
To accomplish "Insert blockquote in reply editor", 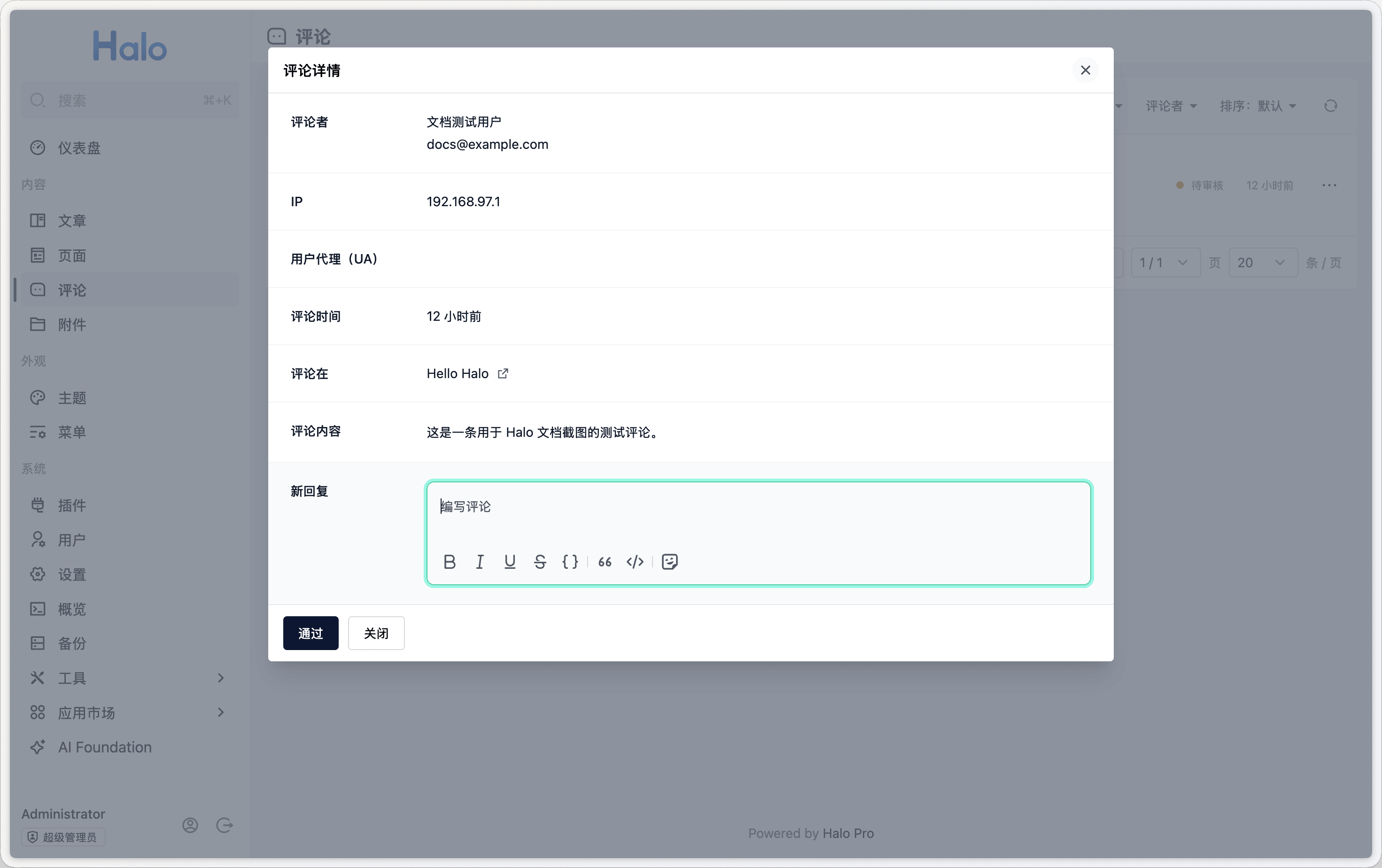I will coord(605,562).
